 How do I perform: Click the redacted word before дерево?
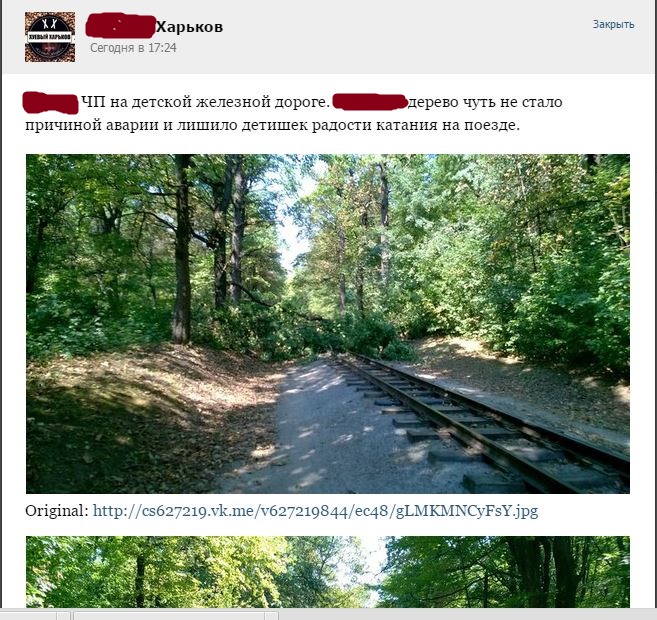click(x=370, y=102)
